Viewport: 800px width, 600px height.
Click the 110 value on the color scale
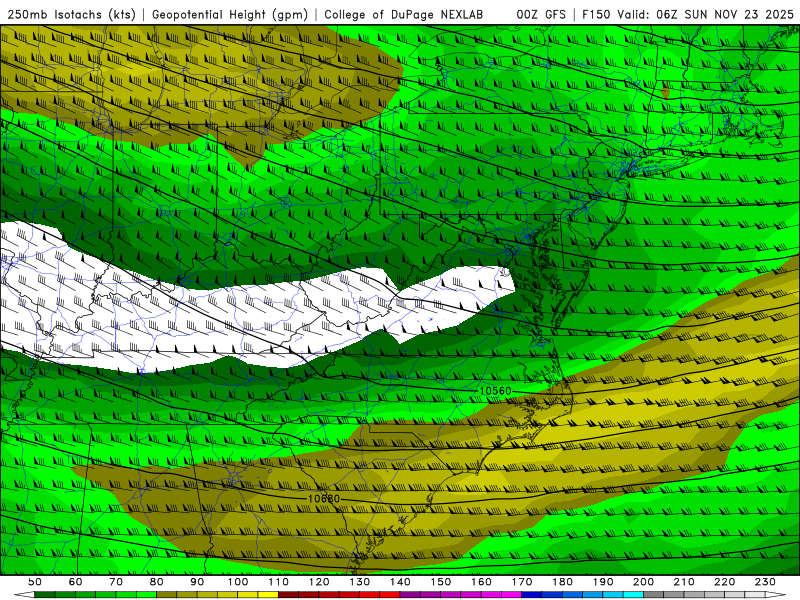coord(278,582)
